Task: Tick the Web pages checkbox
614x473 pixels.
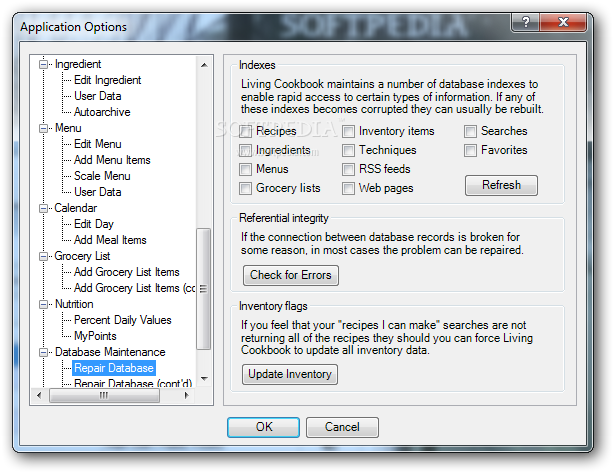Action: [x=349, y=188]
